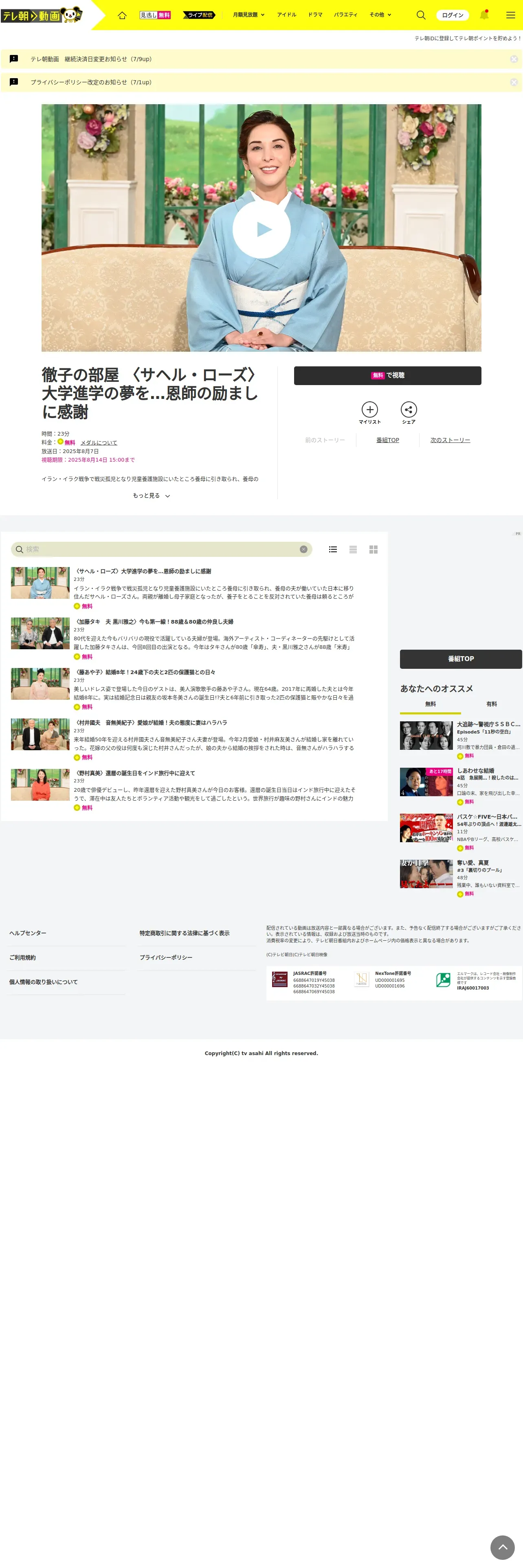Open 特定商取引に関する法律に基づく表示
Image resolution: width=523 pixels, height=1568 pixels.
(x=185, y=933)
